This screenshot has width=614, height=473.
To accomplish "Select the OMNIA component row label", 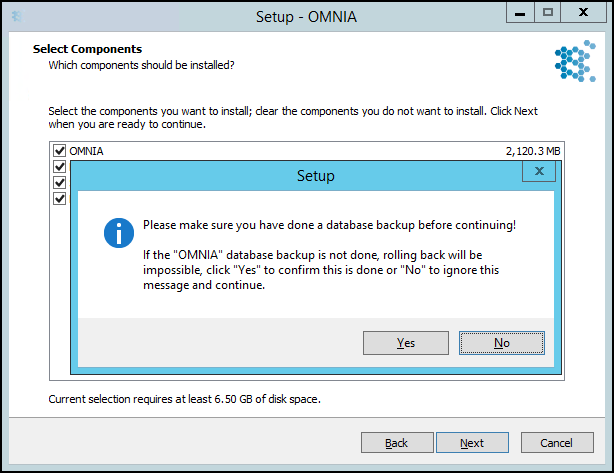I will [86, 151].
